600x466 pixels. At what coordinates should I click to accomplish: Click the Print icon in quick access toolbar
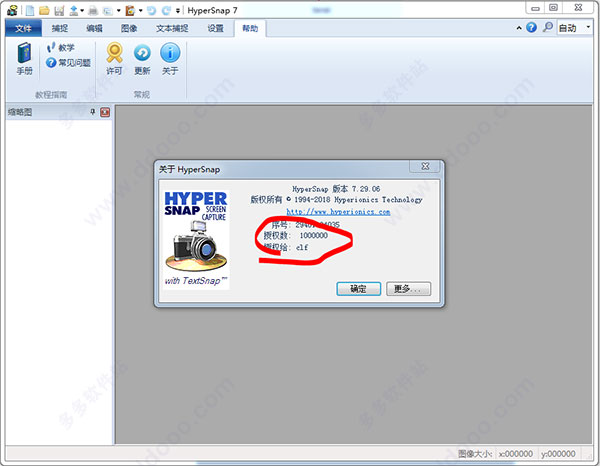[x=93, y=10]
